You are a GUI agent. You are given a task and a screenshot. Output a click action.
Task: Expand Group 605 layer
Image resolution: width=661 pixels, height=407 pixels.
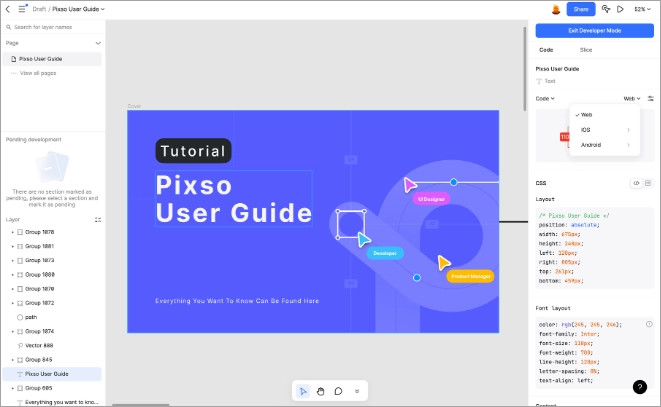pyautogui.click(x=12, y=388)
